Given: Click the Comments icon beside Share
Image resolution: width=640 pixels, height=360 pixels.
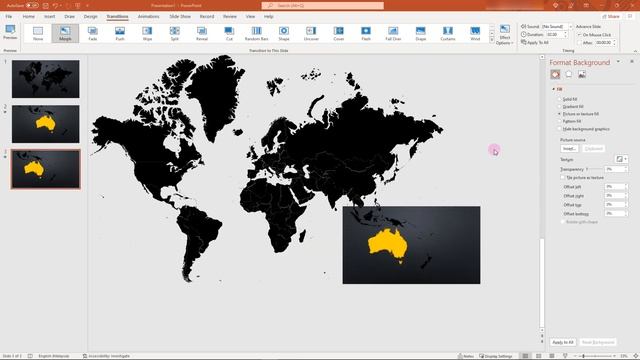Looking at the screenshot, I should [631, 16].
